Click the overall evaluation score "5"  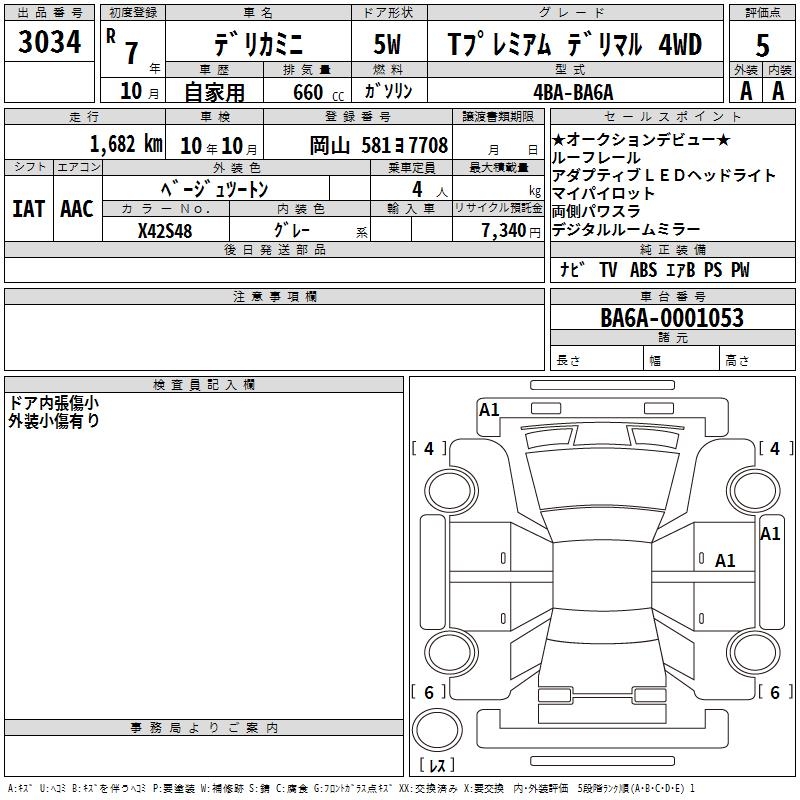(762, 46)
